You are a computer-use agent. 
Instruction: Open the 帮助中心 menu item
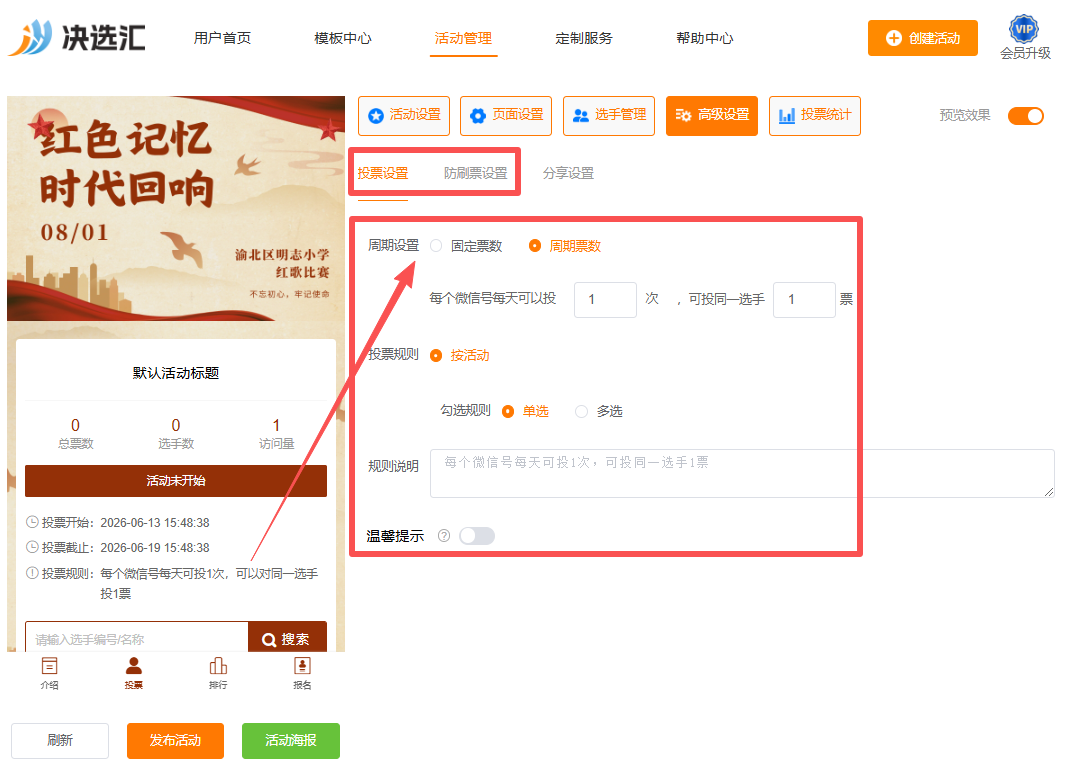click(705, 38)
